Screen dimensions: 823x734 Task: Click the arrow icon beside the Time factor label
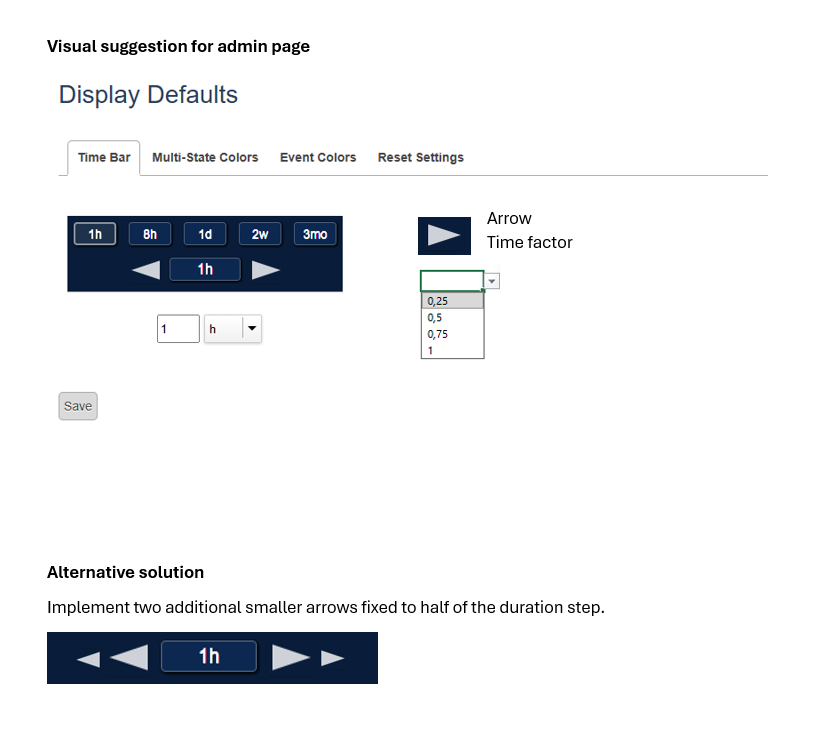click(444, 234)
